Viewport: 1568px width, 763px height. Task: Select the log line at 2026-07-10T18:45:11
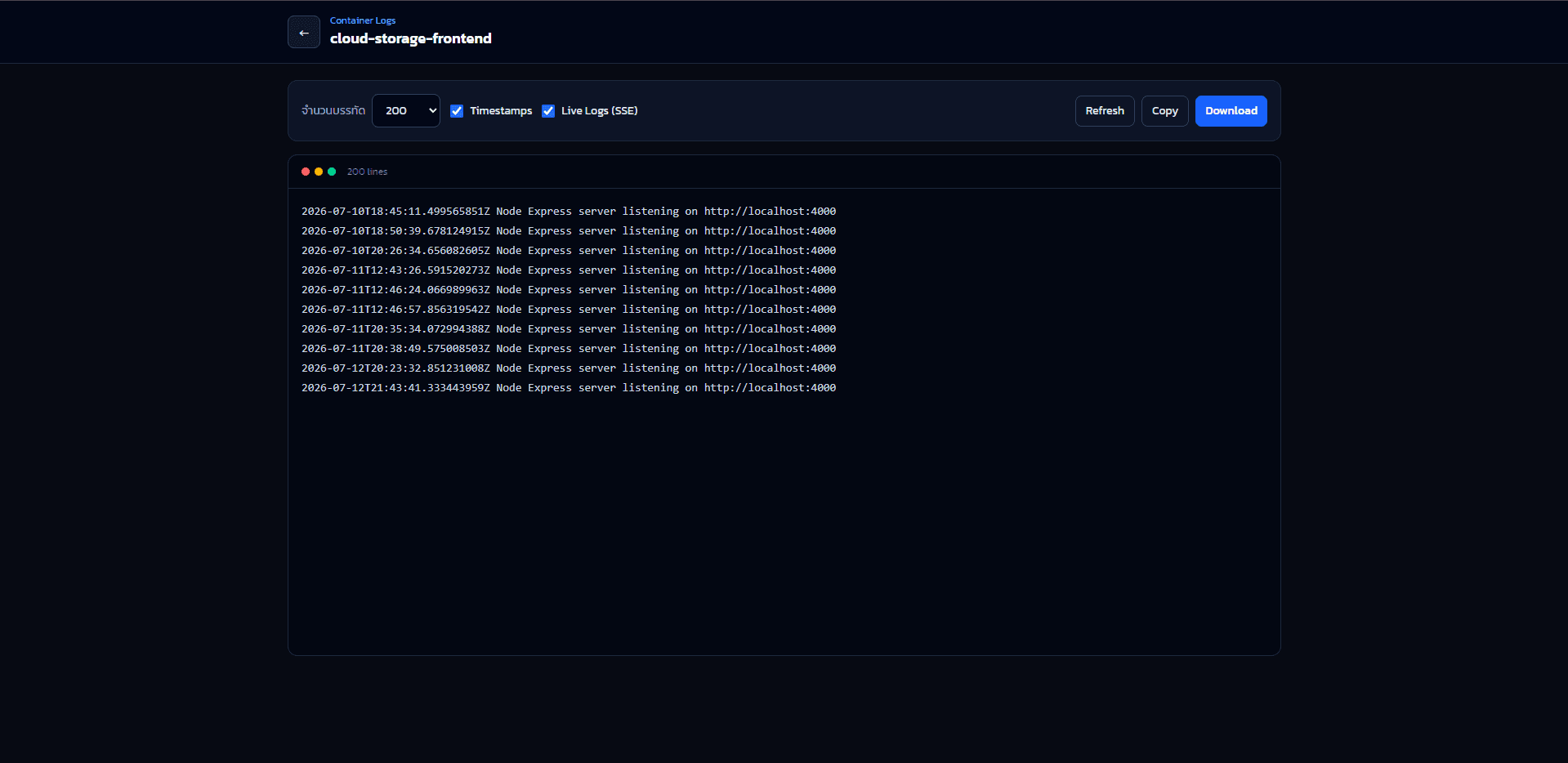569,212
